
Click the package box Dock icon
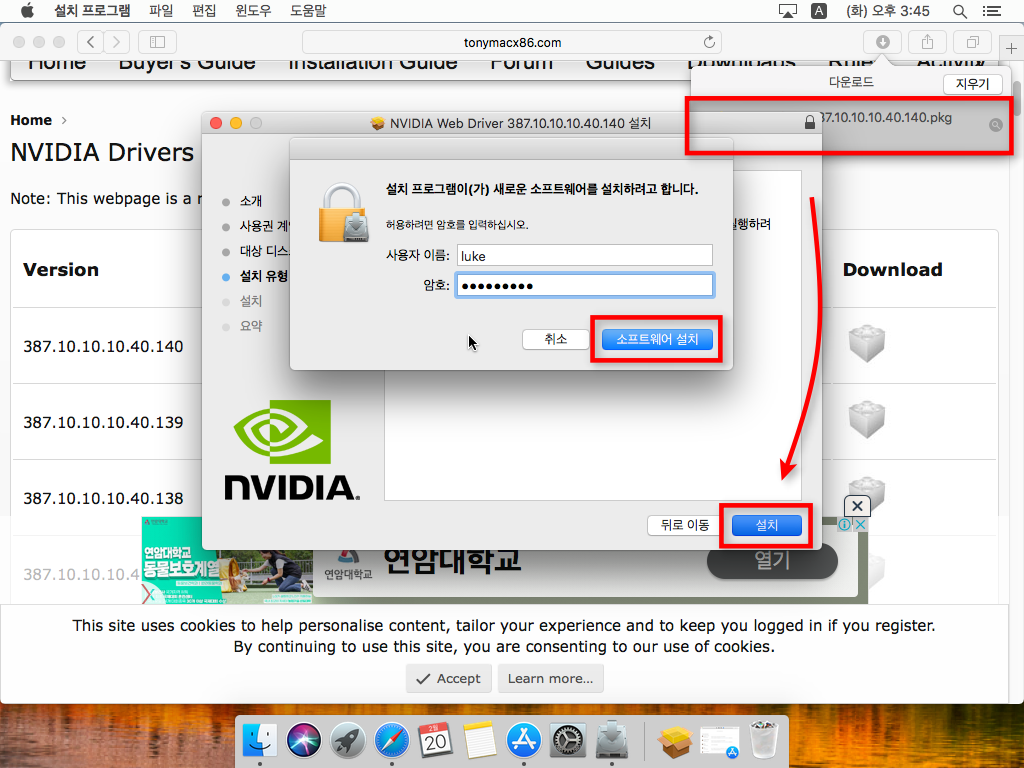(675, 742)
